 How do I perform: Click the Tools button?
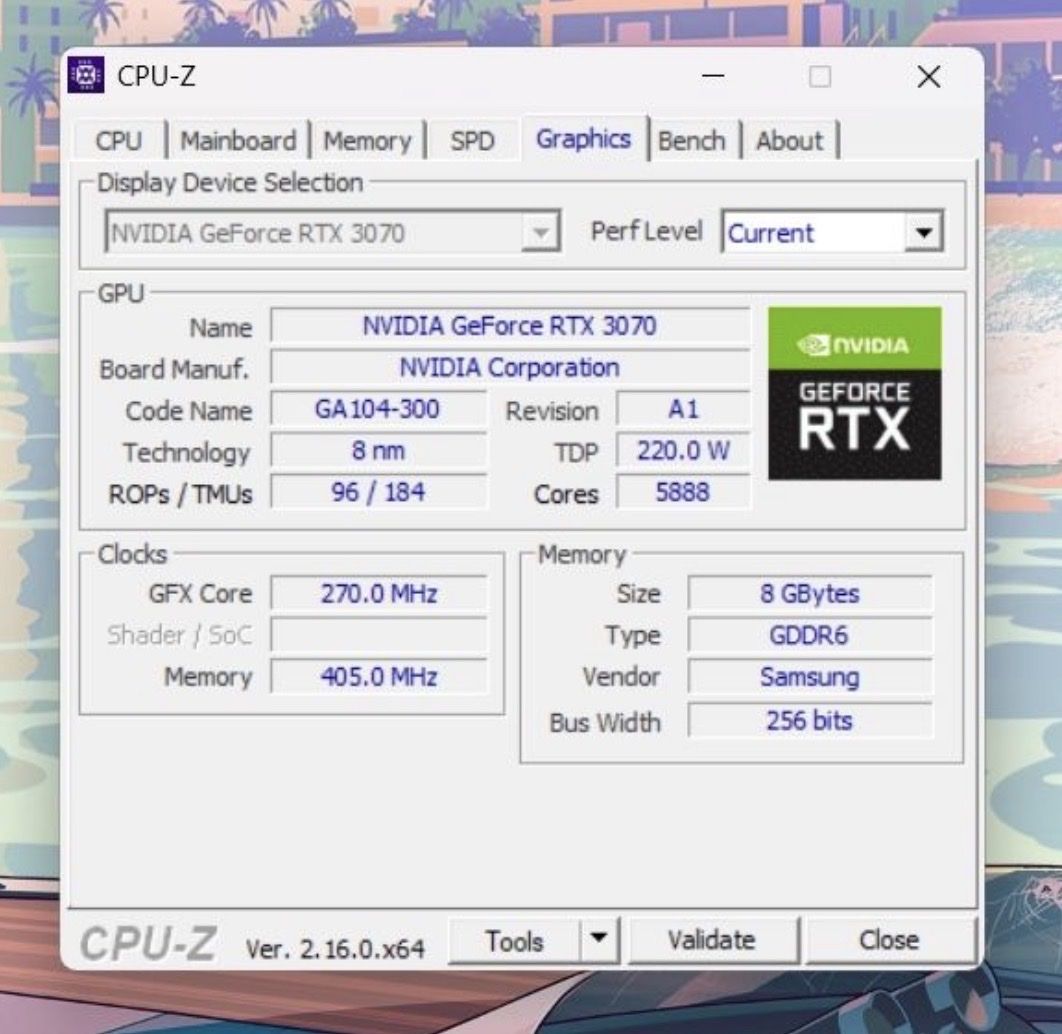[x=514, y=940]
